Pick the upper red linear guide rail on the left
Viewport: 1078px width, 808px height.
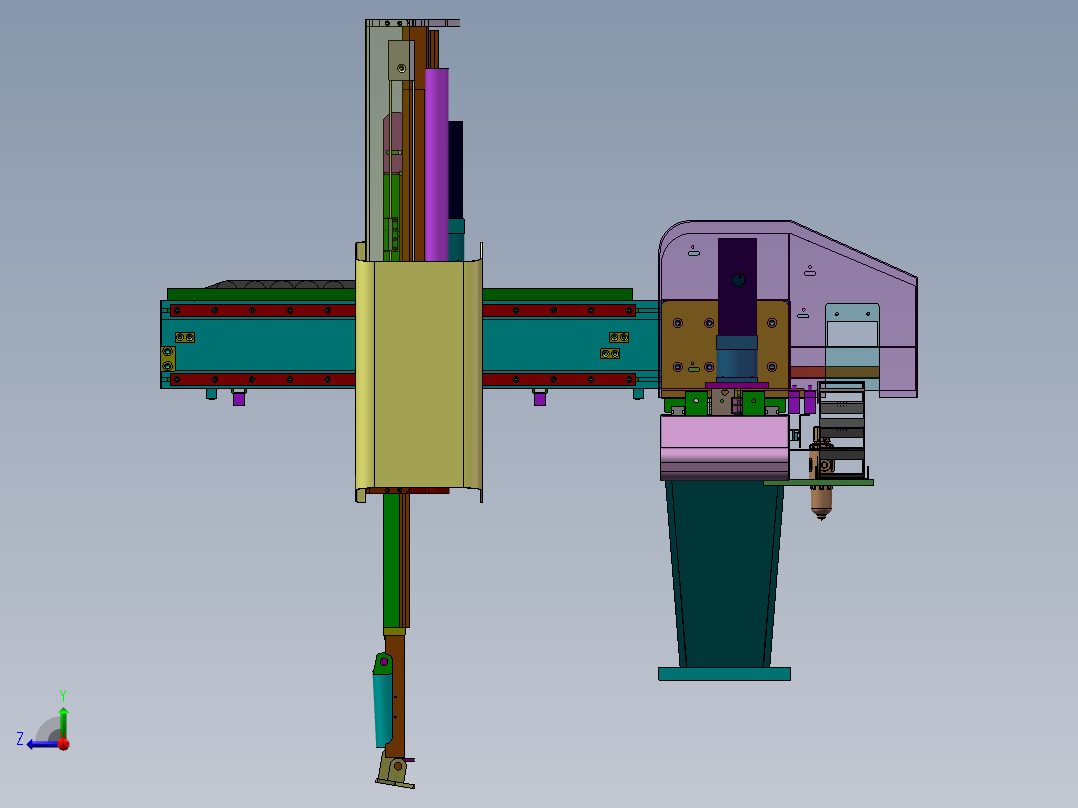[x=262, y=311]
